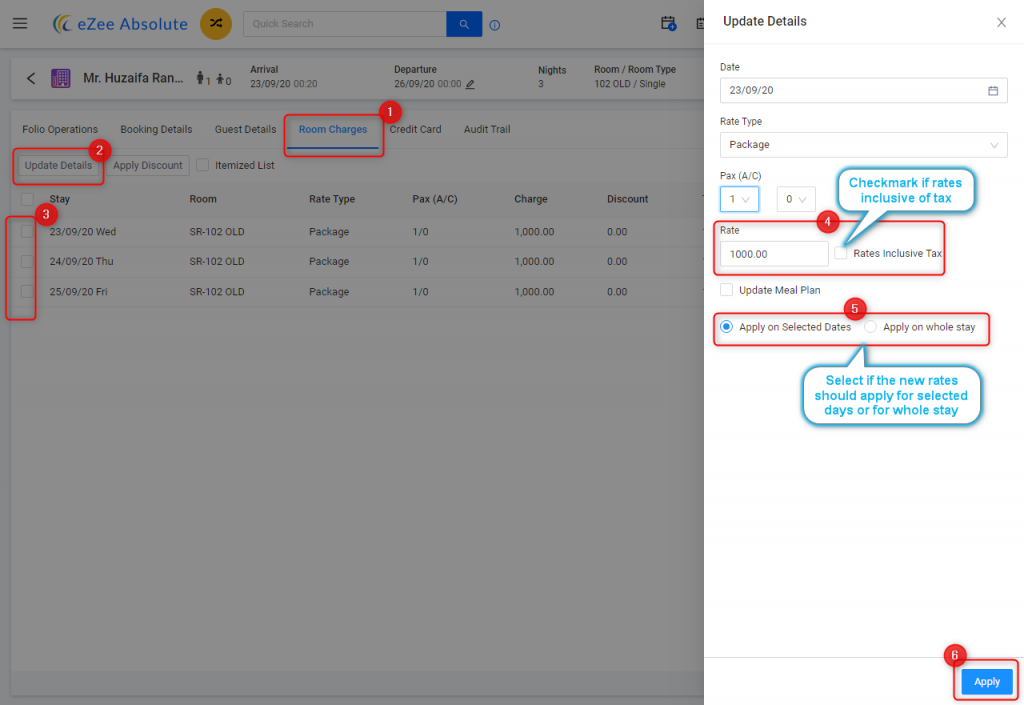Choose Apply on whole stay radio

(x=871, y=326)
